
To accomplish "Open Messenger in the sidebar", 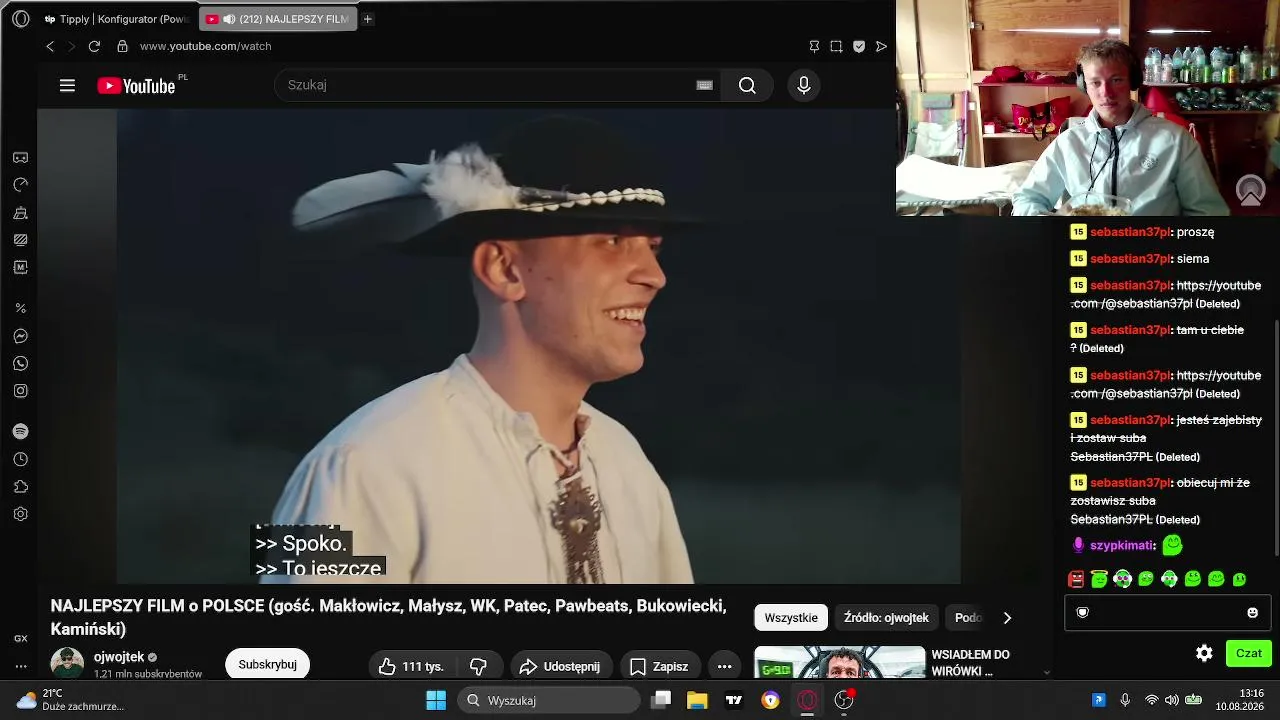I will (20, 336).
